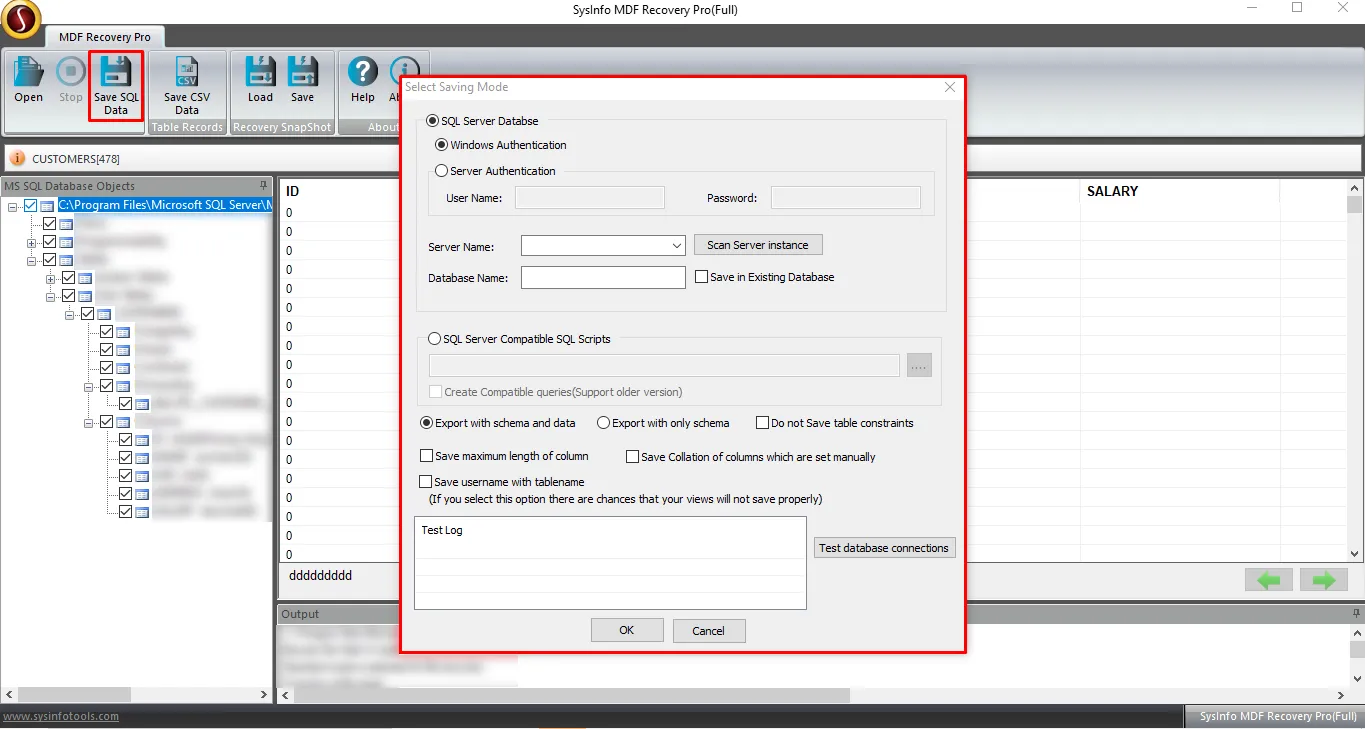The height and width of the screenshot is (729, 1365).
Task: Click the data grid scroll up arrow
Action: (x=1355, y=188)
